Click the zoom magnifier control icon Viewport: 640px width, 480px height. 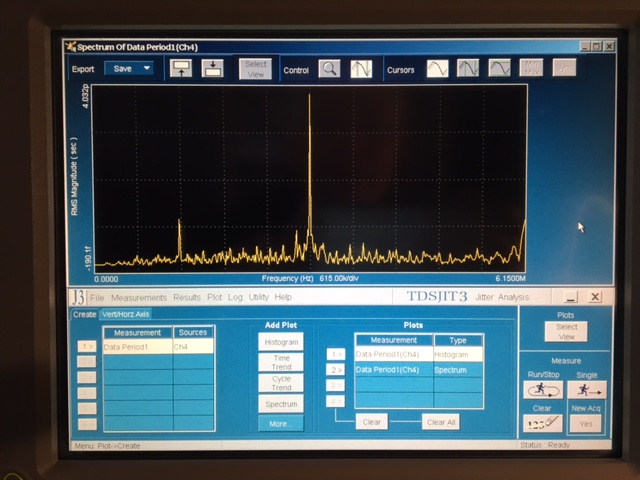[x=329, y=69]
